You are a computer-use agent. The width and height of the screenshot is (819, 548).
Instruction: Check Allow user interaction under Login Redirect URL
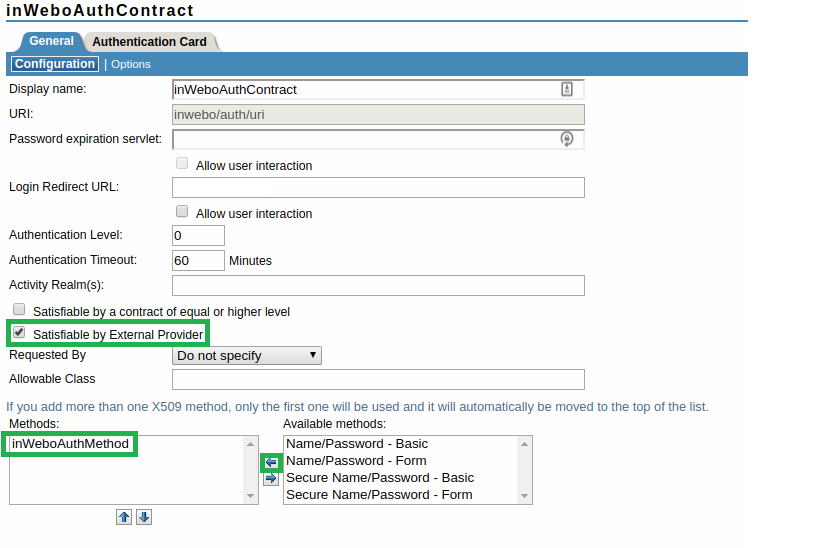click(182, 212)
